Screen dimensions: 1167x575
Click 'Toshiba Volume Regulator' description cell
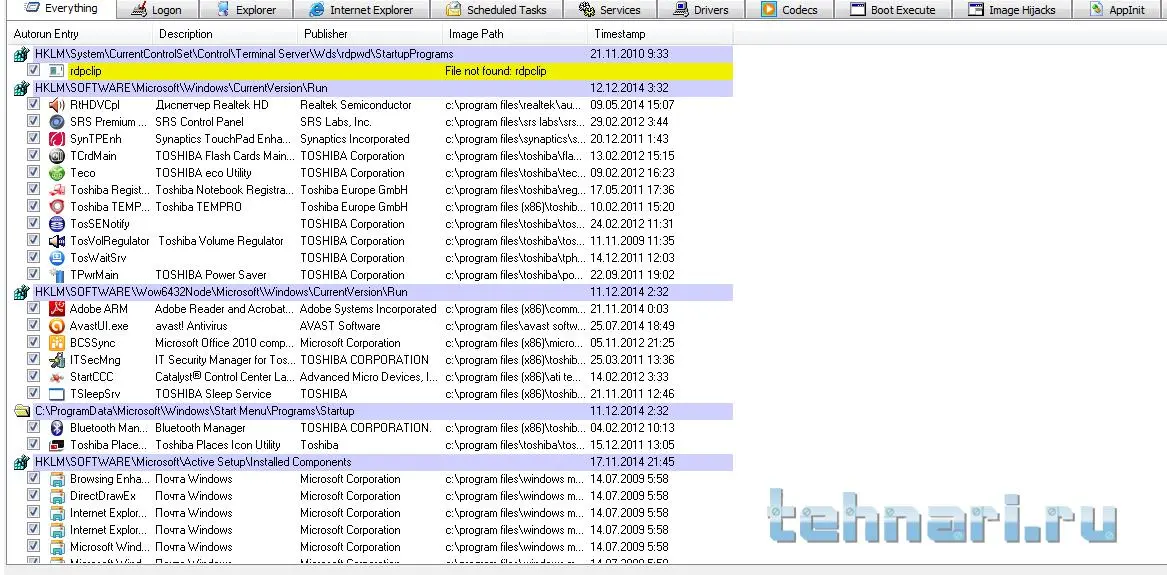(x=221, y=241)
